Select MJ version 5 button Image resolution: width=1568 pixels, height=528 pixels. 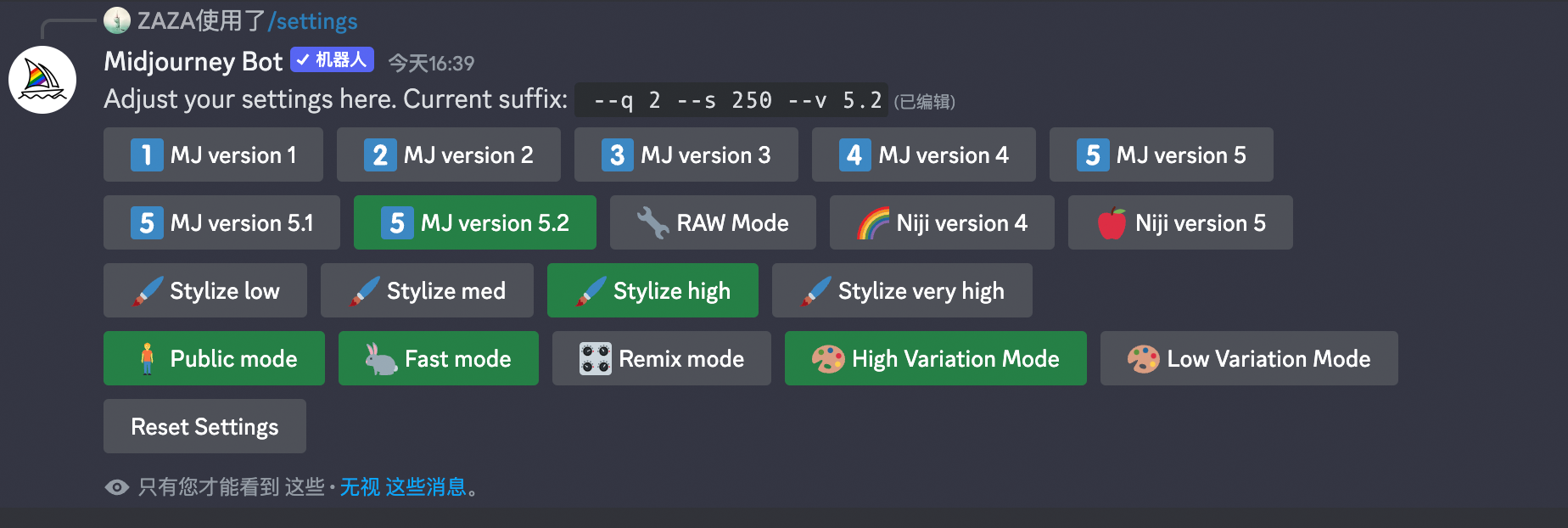point(1161,154)
